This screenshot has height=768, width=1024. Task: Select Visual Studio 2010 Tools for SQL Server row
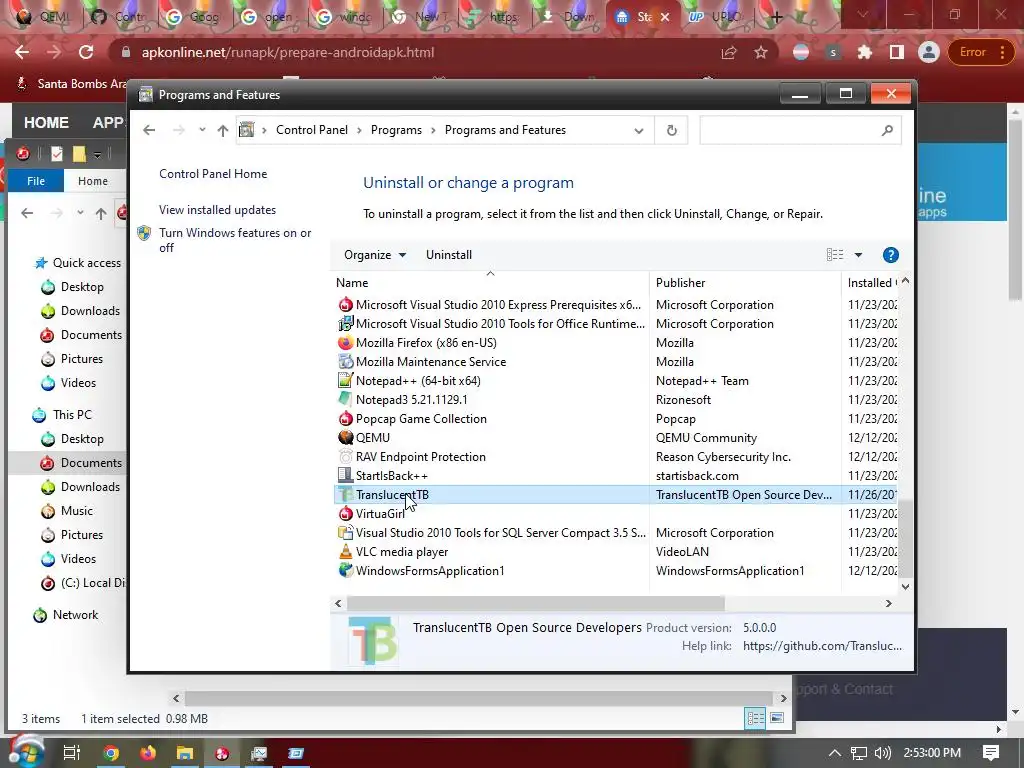(617, 533)
